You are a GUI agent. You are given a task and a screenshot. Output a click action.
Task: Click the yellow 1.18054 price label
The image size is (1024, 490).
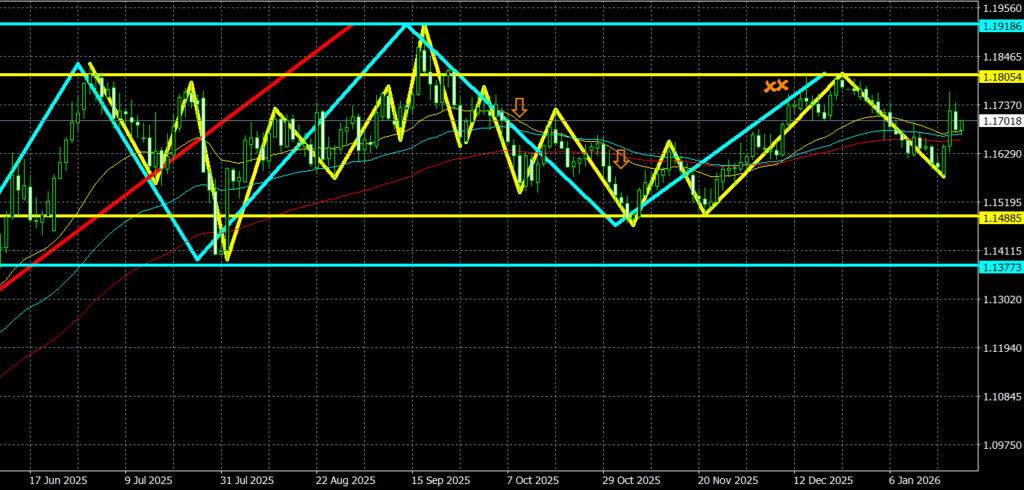[x=1000, y=75]
